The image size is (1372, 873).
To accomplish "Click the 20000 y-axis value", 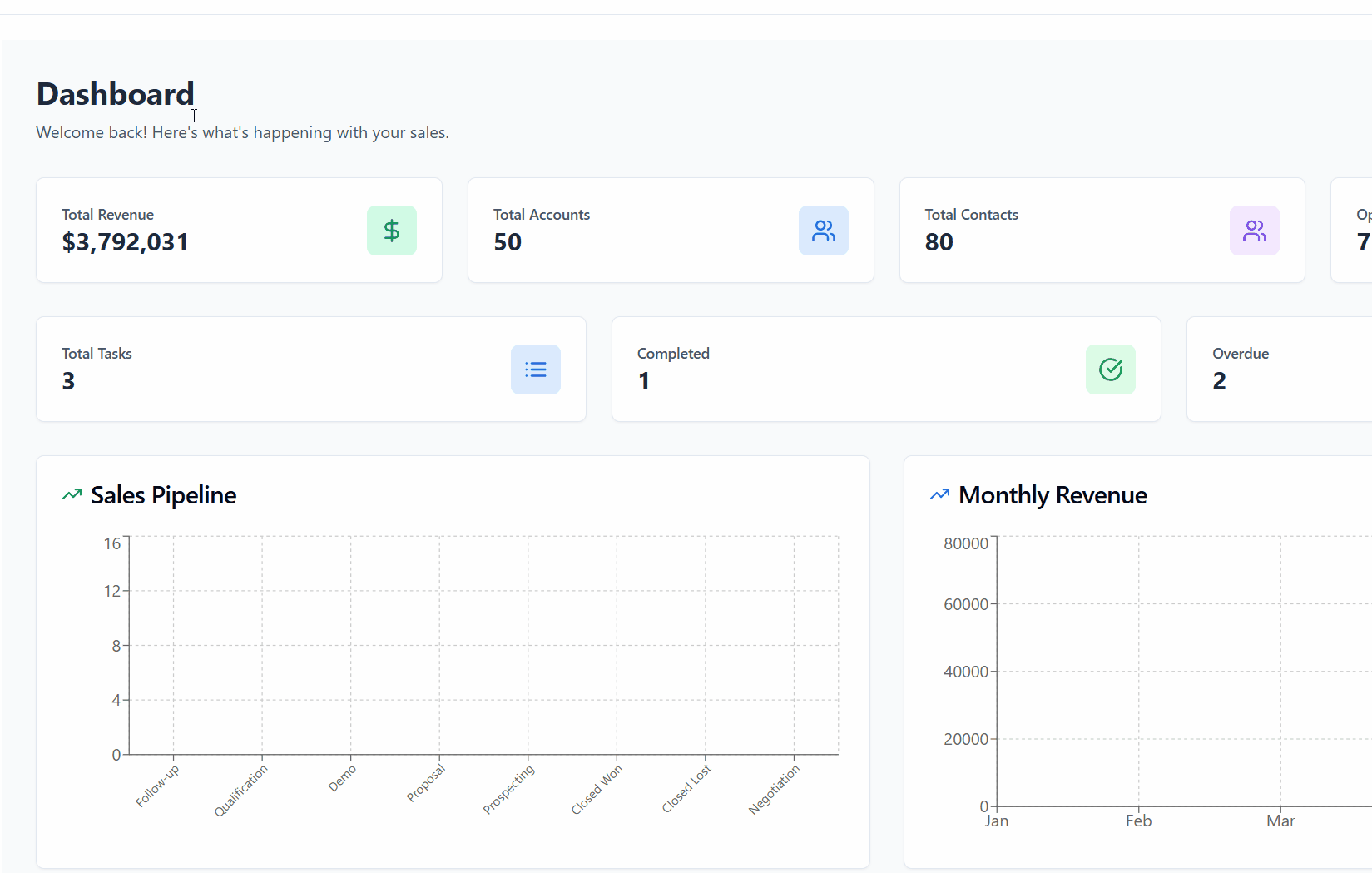I will [966, 739].
